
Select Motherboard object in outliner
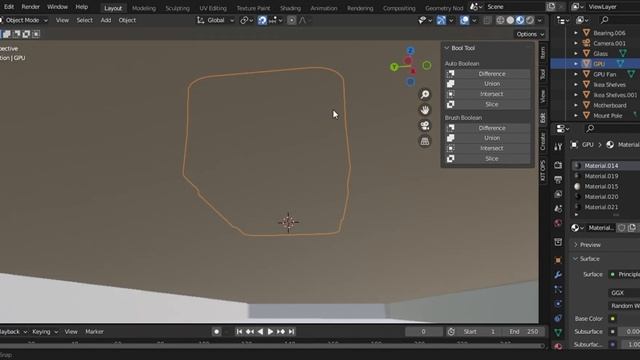[x=609, y=105]
